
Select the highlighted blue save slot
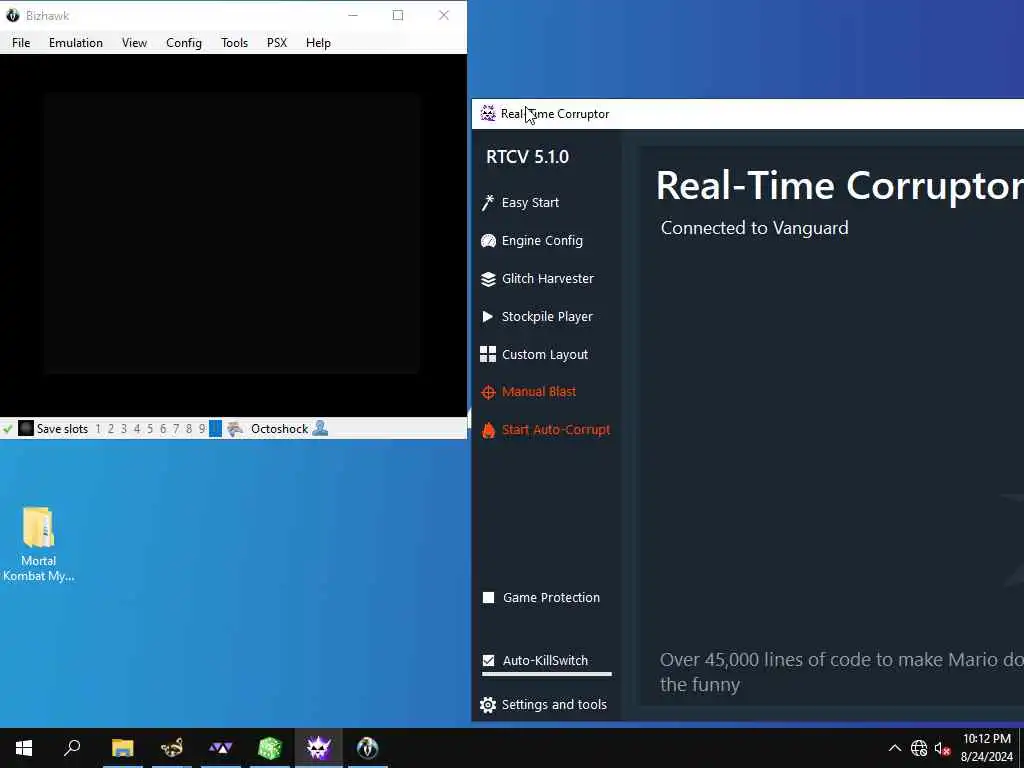[215, 429]
